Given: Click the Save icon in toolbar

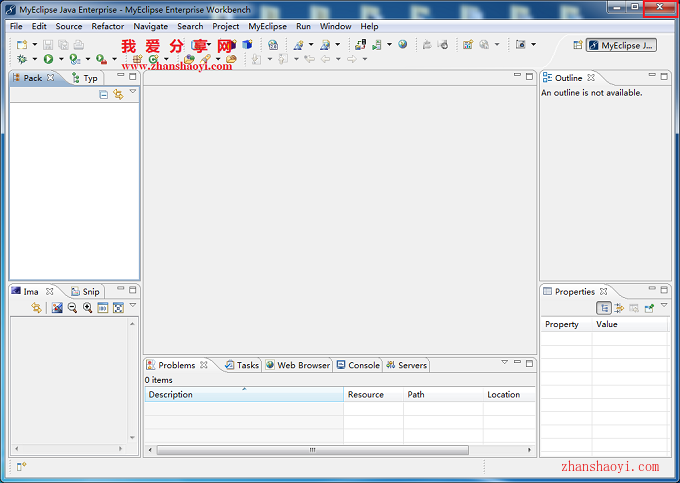Looking at the screenshot, I should [x=48, y=45].
